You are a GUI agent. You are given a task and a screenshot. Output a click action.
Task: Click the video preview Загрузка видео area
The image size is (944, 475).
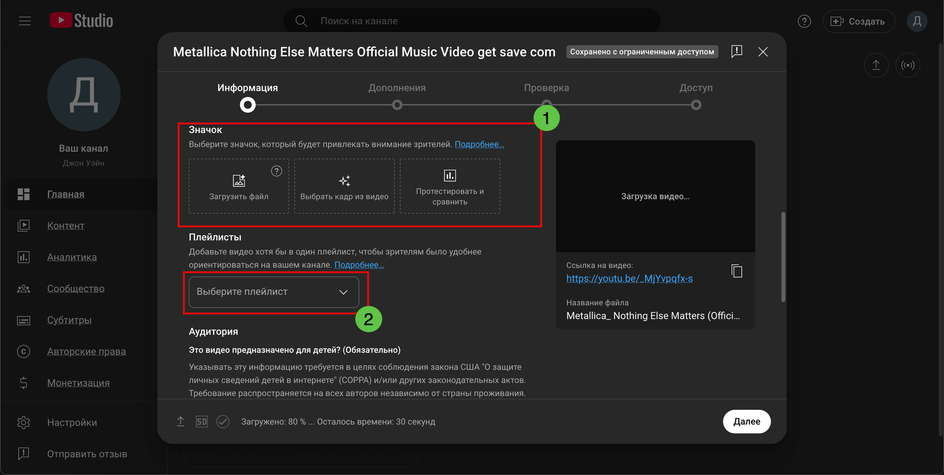[x=655, y=196]
